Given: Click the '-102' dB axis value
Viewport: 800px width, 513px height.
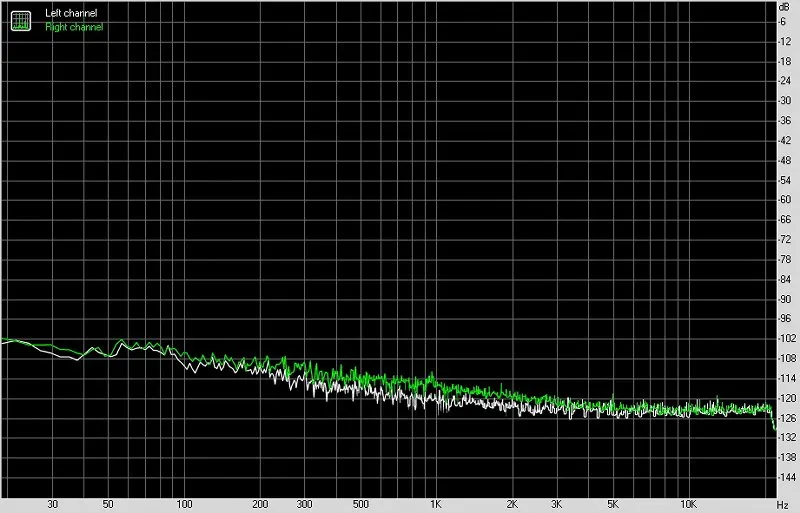Looking at the screenshot, I should coord(787,338).
